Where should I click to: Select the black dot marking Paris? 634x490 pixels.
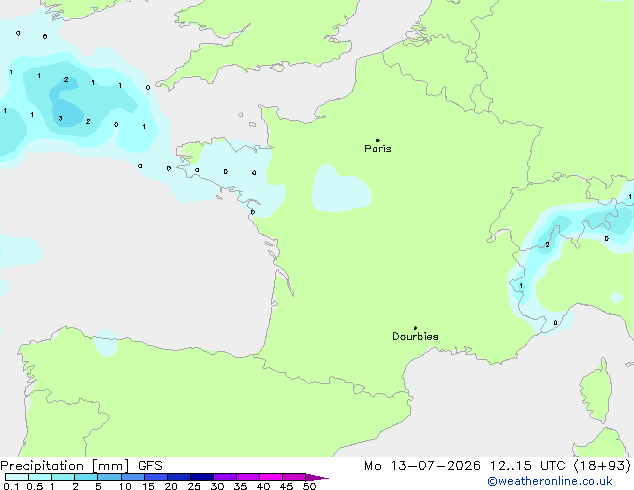378,140
